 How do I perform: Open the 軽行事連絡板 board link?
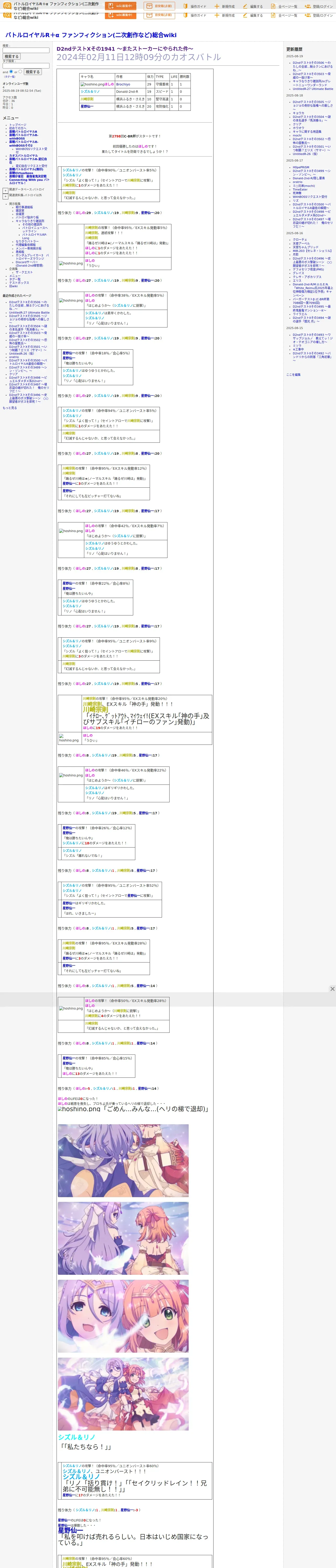(x=24, y=207)
